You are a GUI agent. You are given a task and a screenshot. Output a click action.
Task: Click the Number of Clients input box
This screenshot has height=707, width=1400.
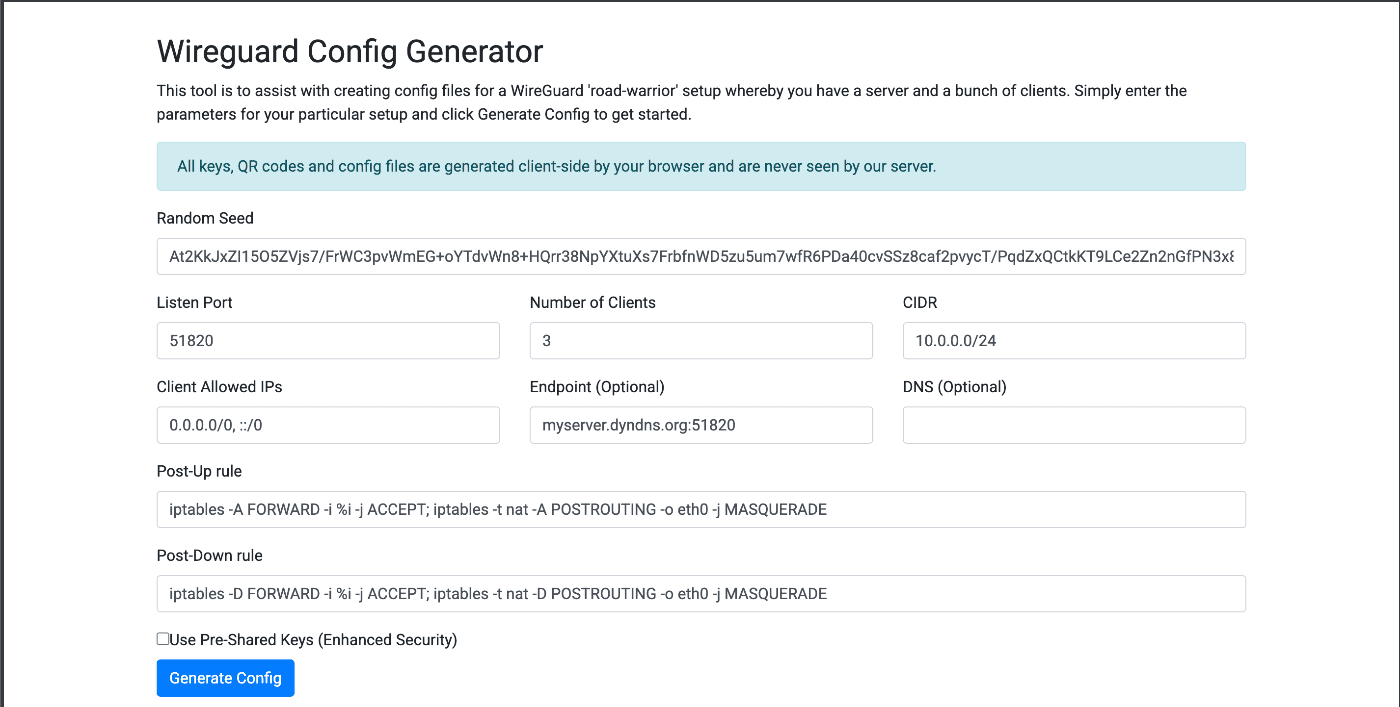click(x=700, y=340)
